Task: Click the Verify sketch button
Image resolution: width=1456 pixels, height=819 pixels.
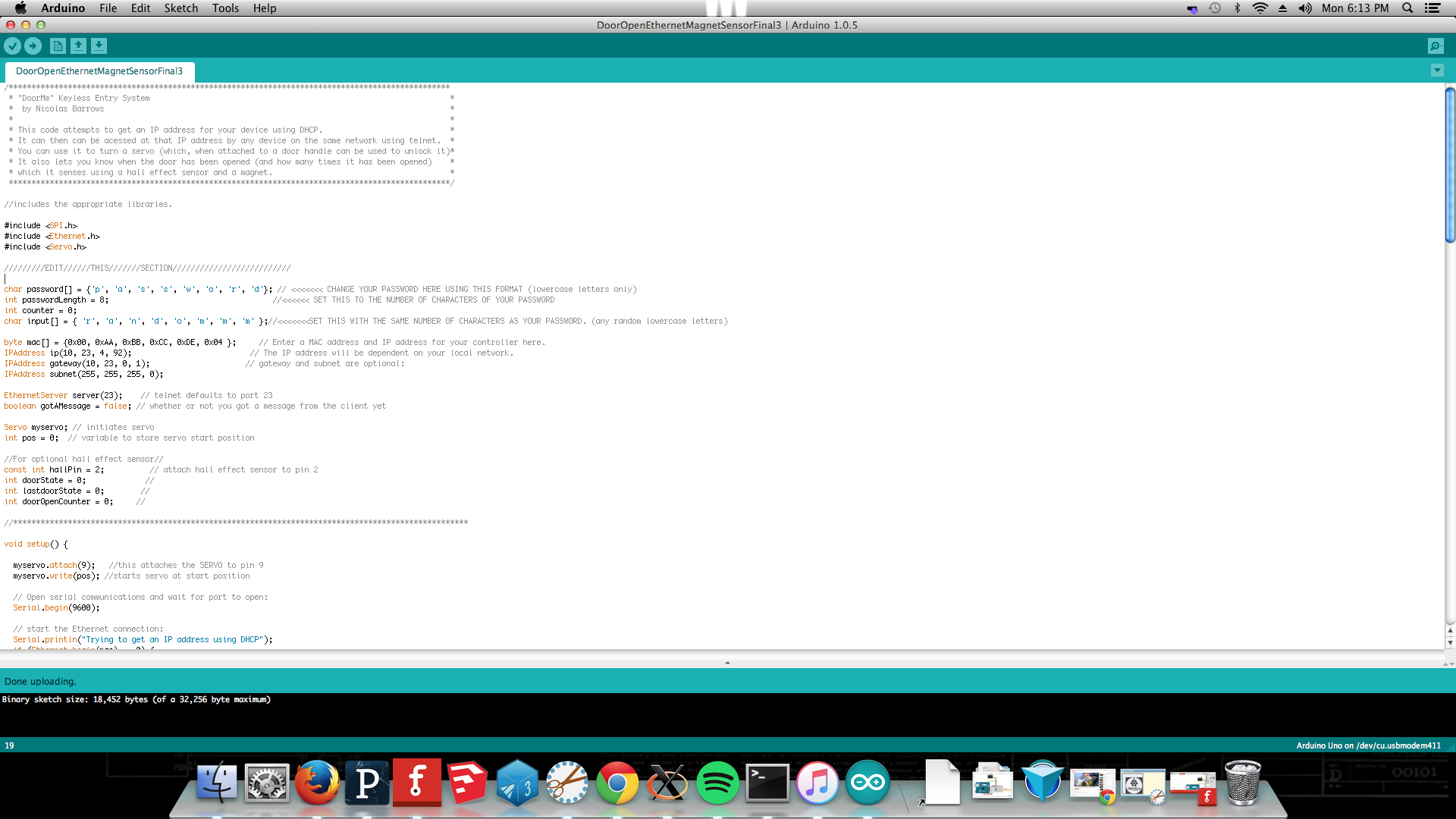Action: tap(12, 45)
